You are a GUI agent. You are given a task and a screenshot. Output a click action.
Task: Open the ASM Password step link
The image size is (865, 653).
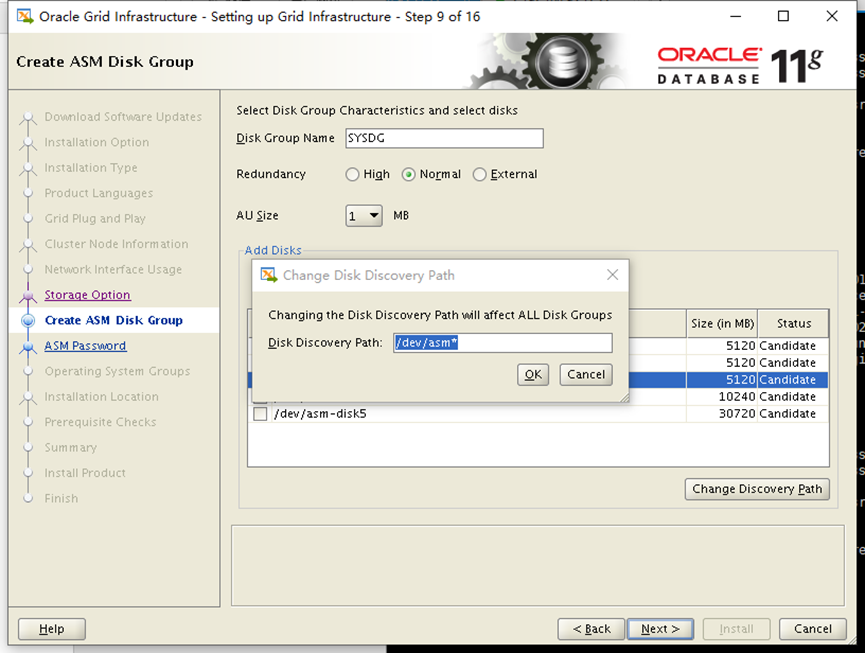(86, 346)
